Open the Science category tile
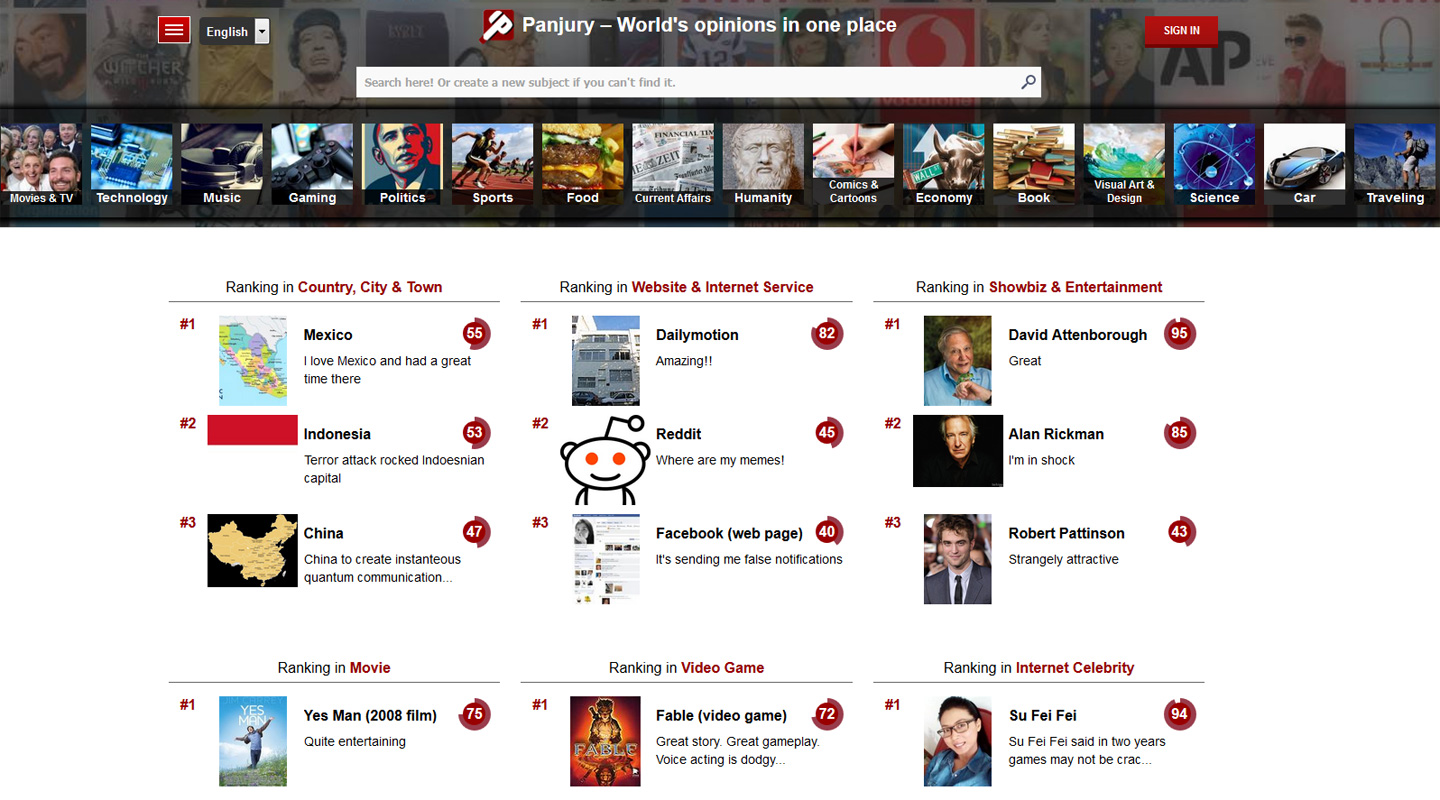Screen dimensions: 1440x800 point(1214,164)
